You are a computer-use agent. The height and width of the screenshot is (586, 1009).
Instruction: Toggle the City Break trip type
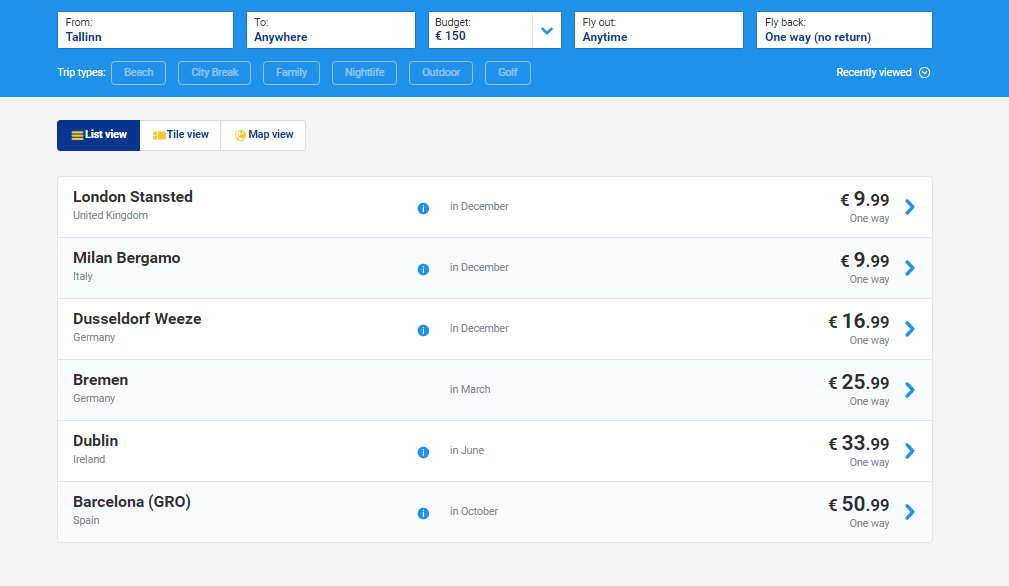[x=214, y=73]
